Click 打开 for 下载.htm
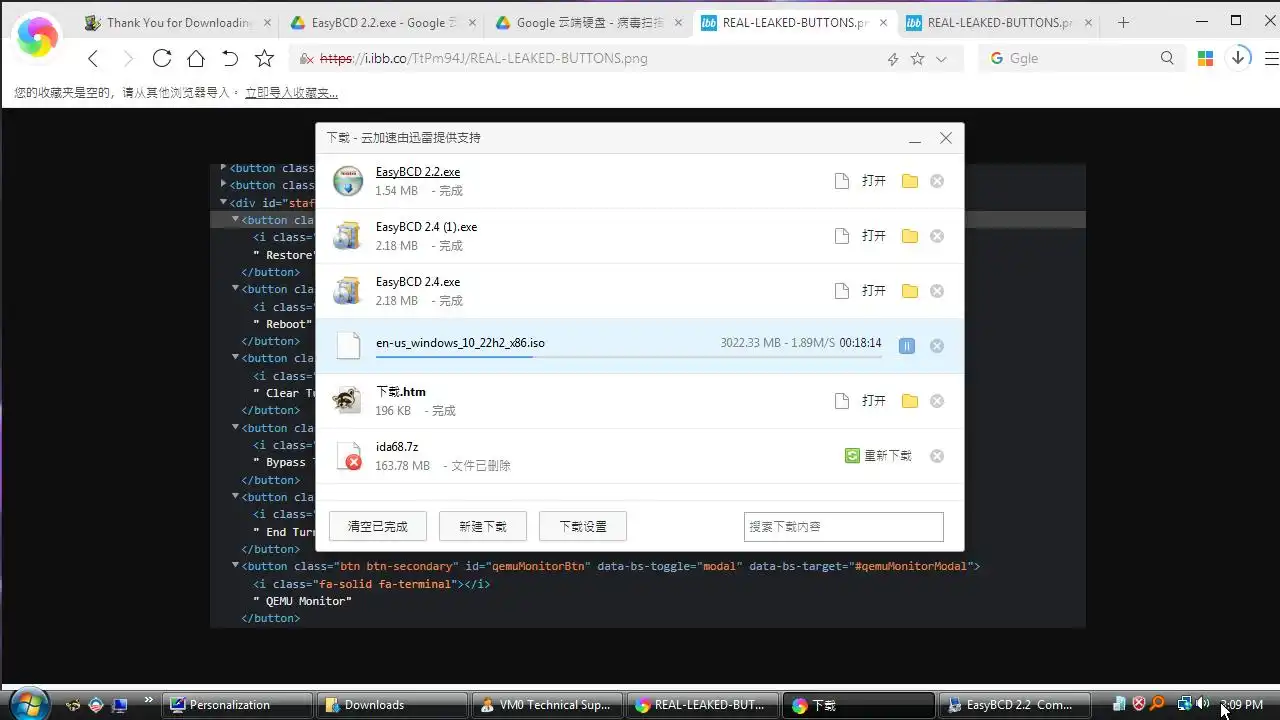The image size is (1280, 720). click(874, 401)
